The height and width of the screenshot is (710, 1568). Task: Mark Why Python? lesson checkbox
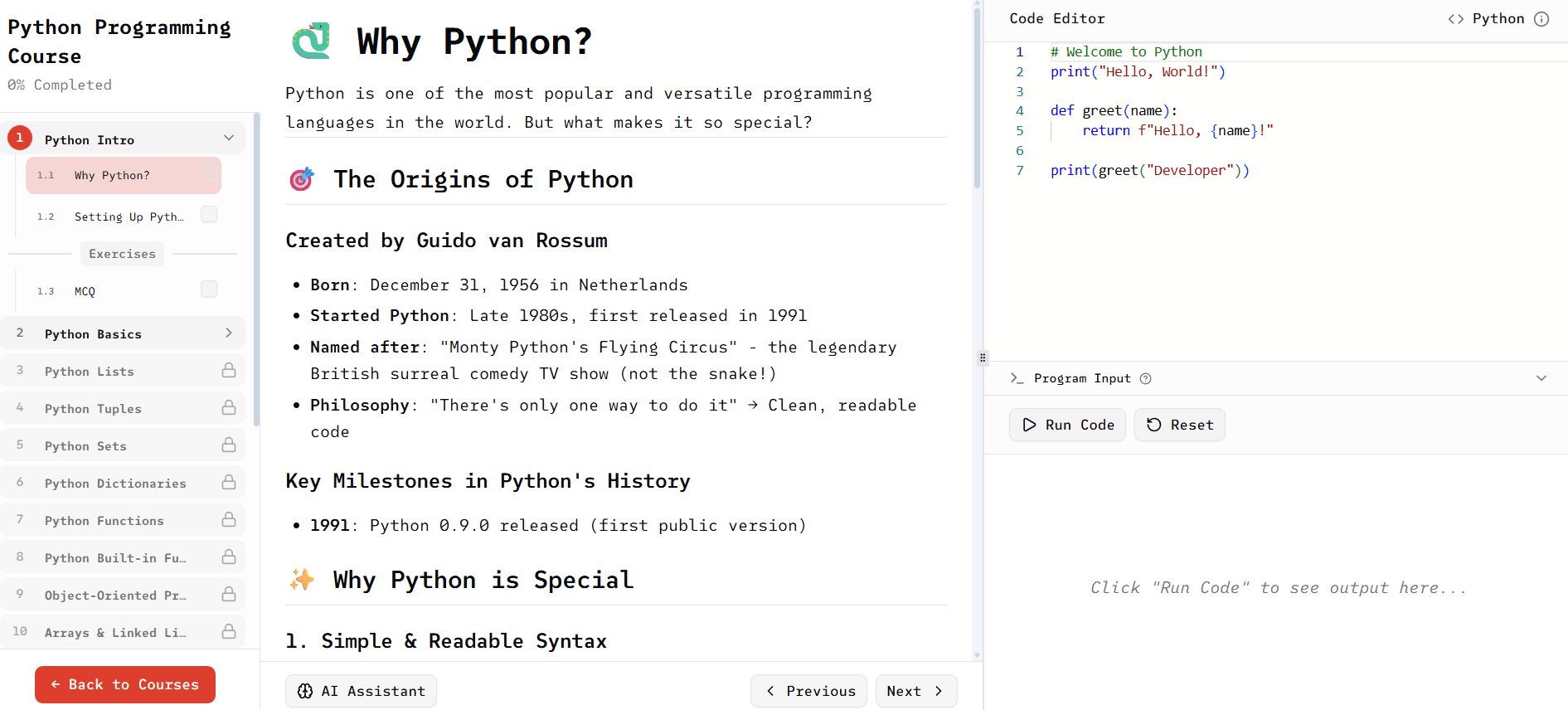tap(209, 173)
